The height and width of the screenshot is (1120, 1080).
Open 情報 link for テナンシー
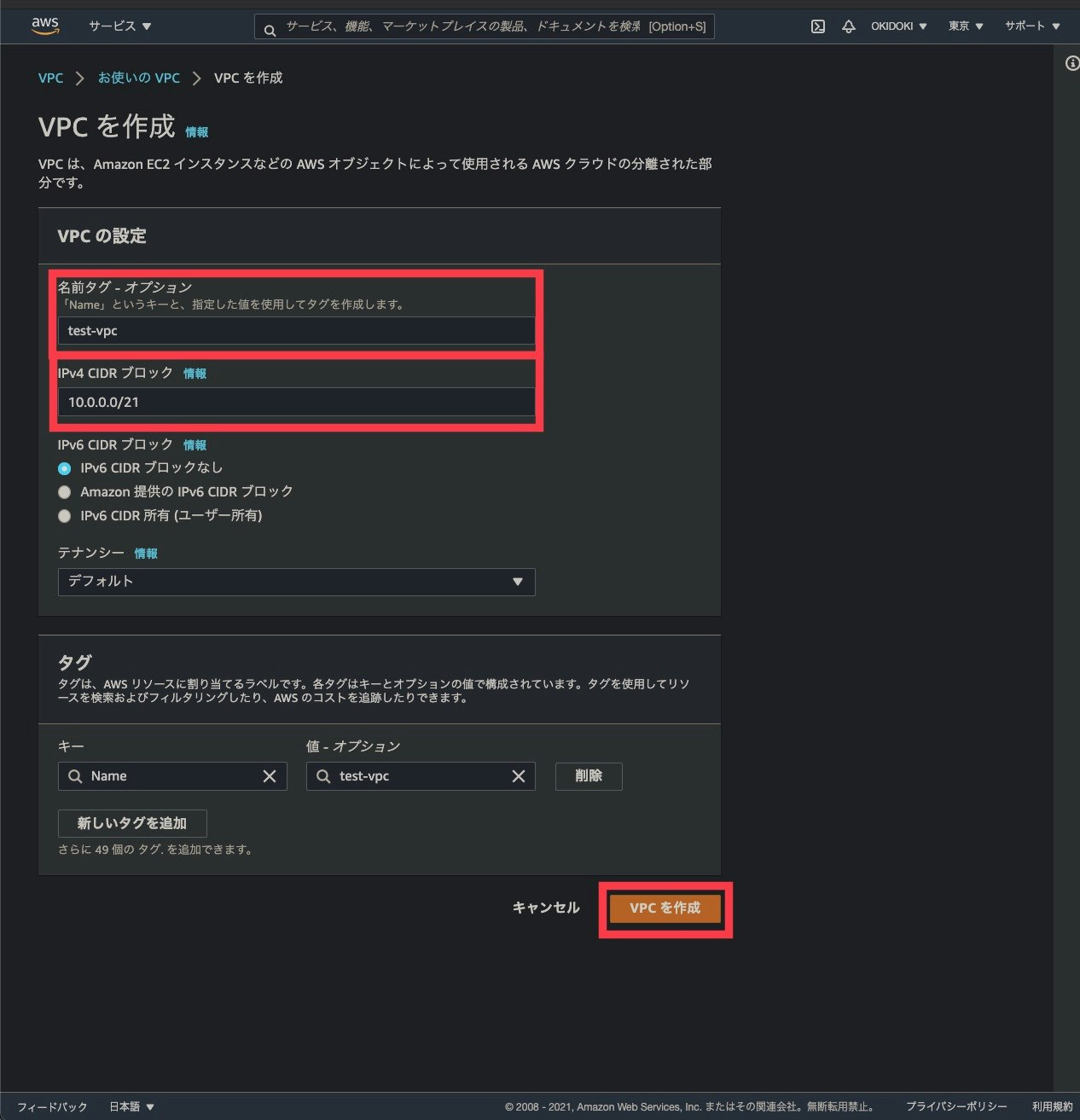146,554
